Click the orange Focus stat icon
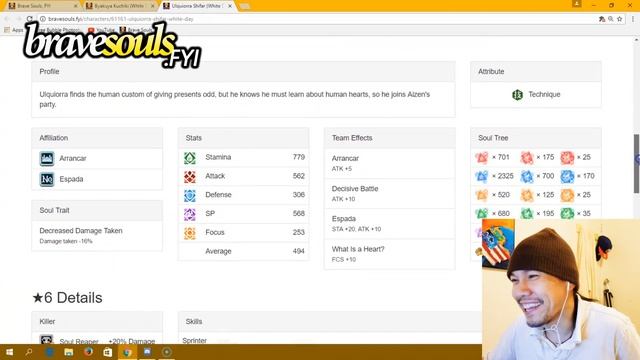The width and height of the screenshot is (640, 360). [x=190, y=233]
